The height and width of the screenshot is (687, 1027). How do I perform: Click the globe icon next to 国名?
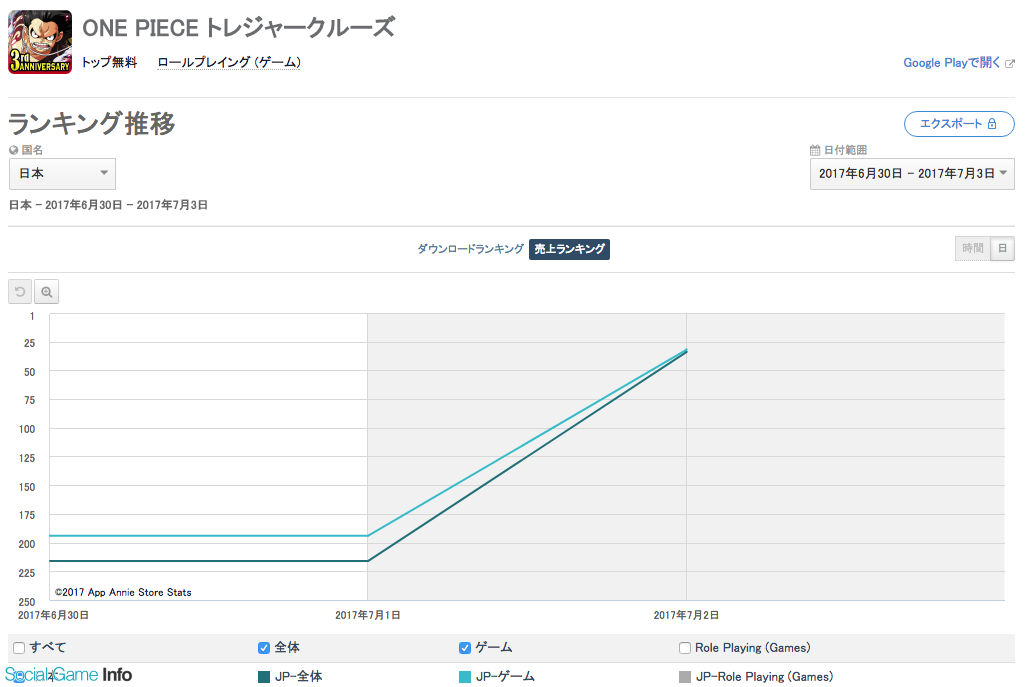14,150
